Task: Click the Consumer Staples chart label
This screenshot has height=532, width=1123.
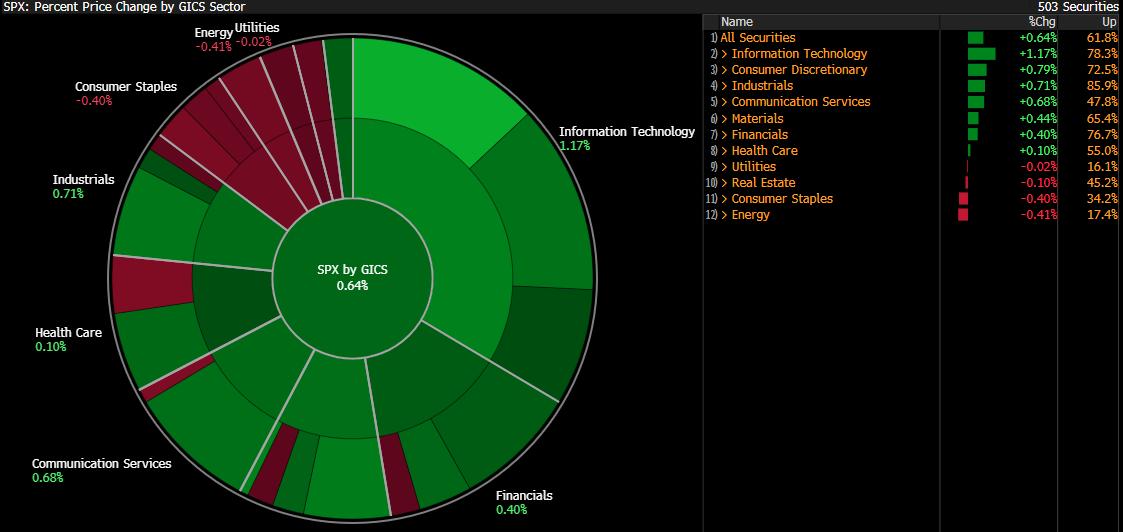Action: 126,87
